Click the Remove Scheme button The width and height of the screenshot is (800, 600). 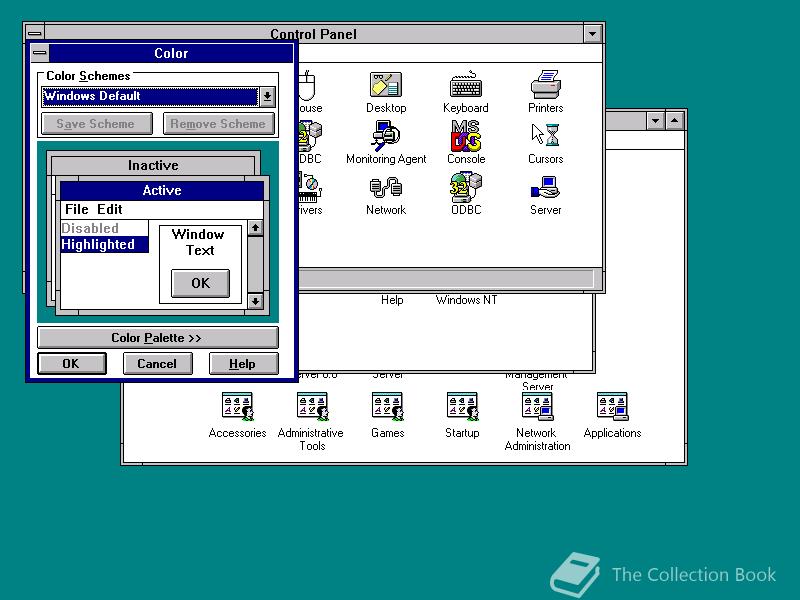pyautogui.click(x=218, y=124)
